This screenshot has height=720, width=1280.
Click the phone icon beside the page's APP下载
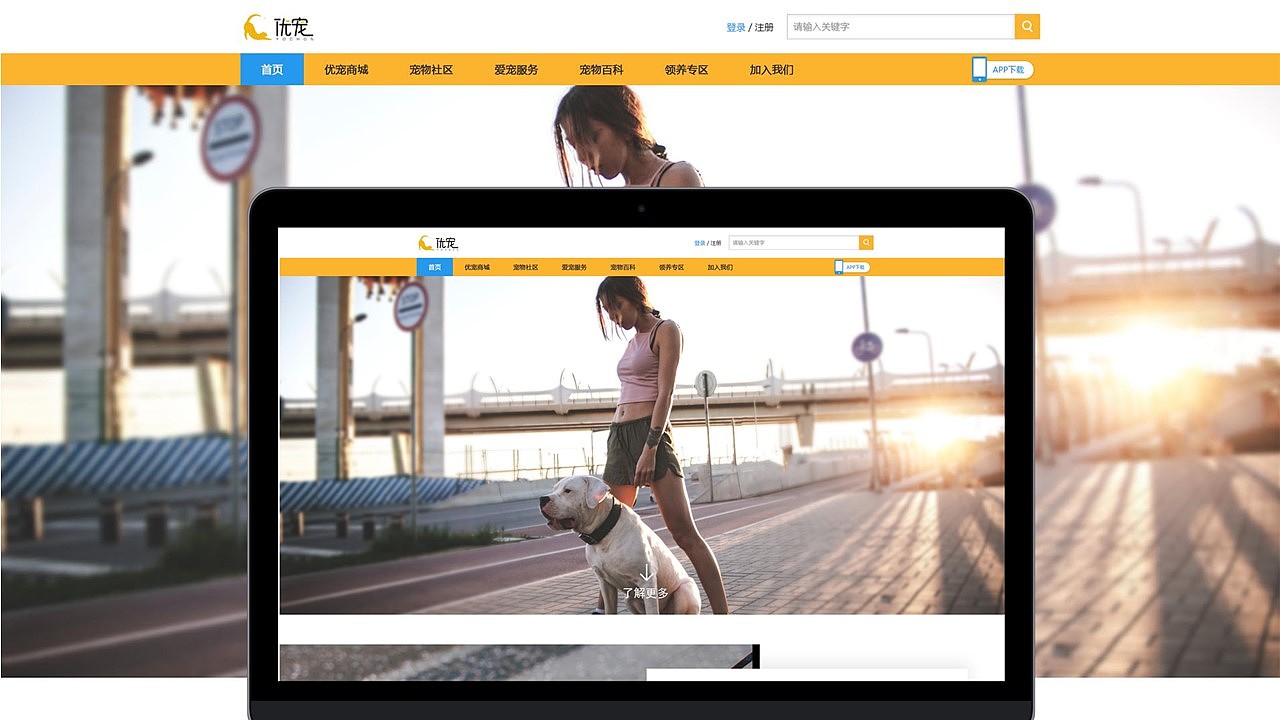[979, 69]
